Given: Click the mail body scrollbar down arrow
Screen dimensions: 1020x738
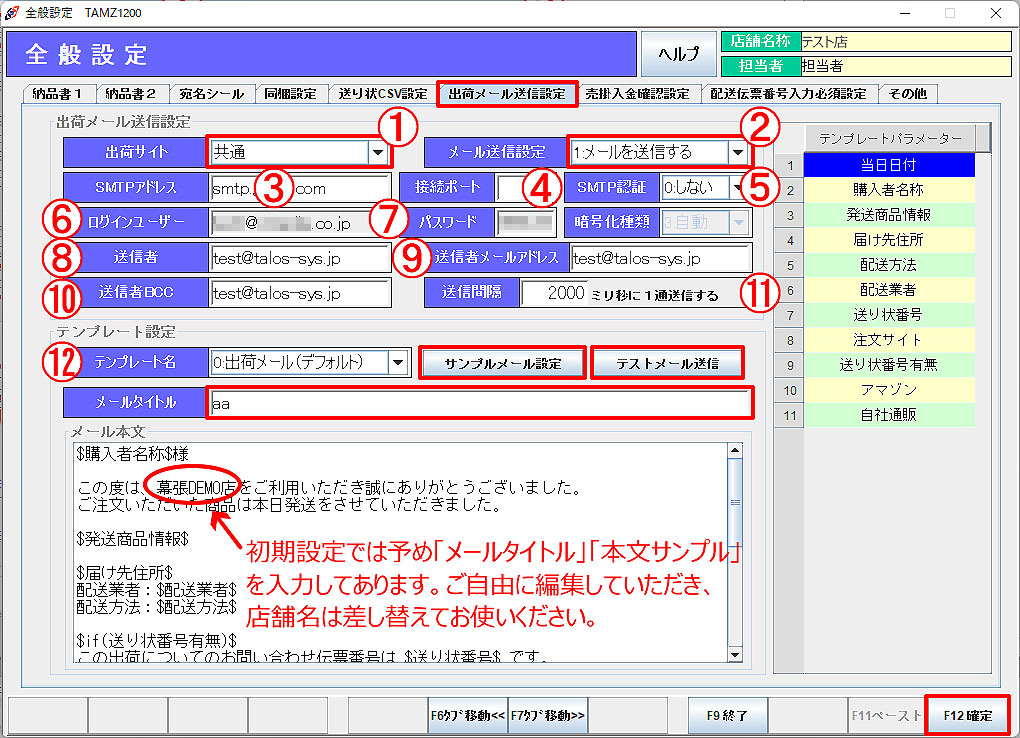Looking at the screenshot, I should [x=736, y=655].
